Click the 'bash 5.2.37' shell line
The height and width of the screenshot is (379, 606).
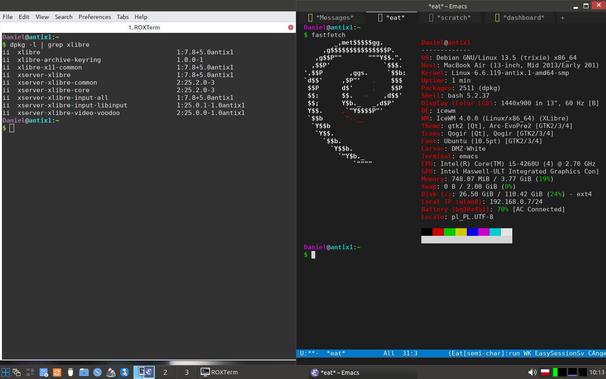pos(455,95)
